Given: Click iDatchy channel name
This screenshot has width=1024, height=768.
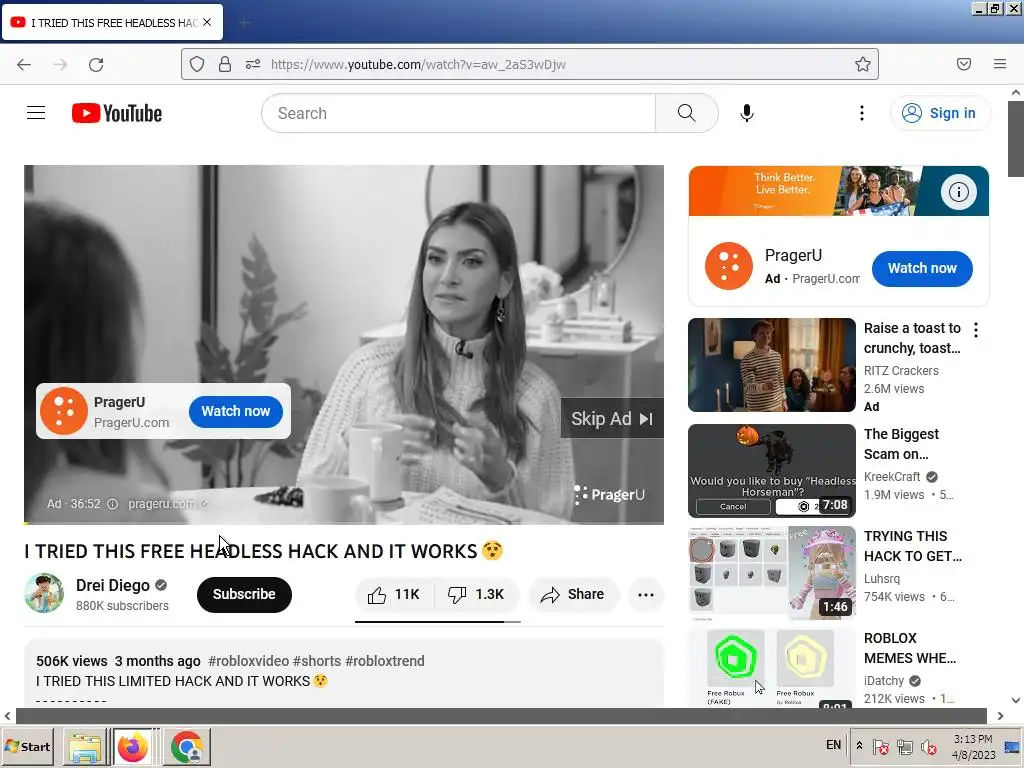Looking at the screenshot, I should coord(884,680).
